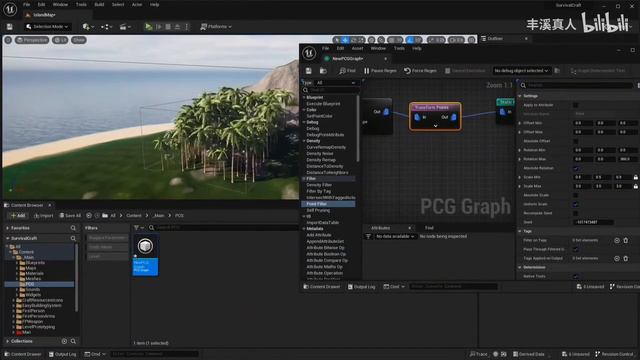640x360 pixels.
Task: Toggle Absolute Offset checkbox
Action: [576, 141]
